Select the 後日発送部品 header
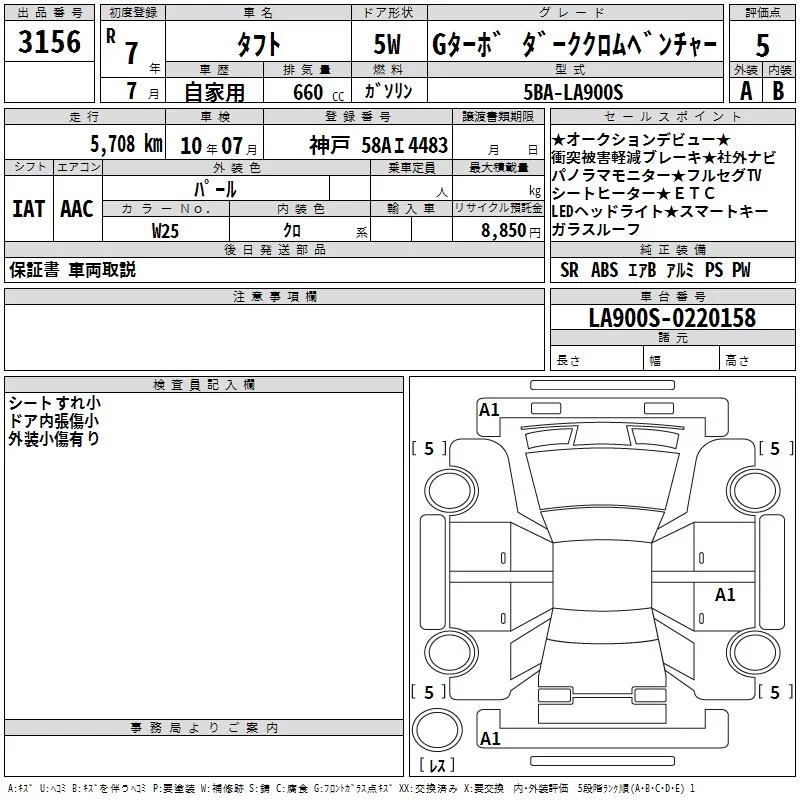The image size is (800, 800). coord(274,249)
